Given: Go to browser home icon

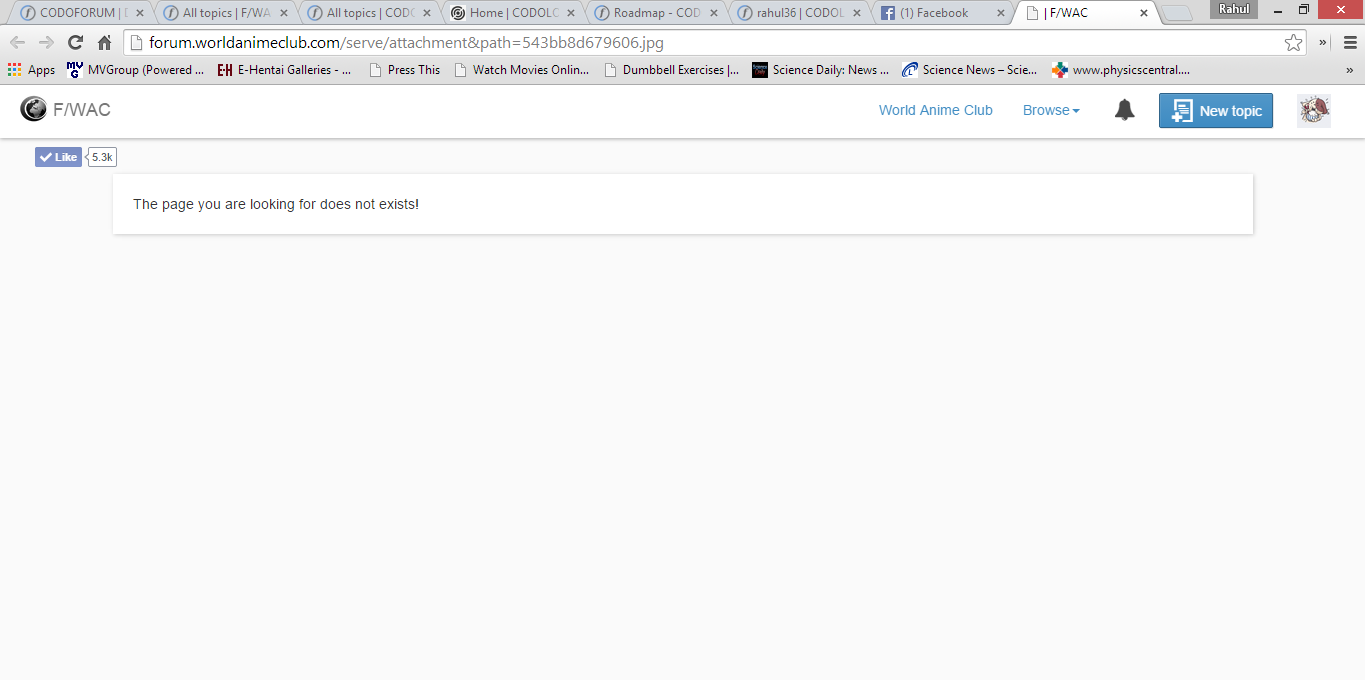Looking at the screenshot, I should point(104,42).
